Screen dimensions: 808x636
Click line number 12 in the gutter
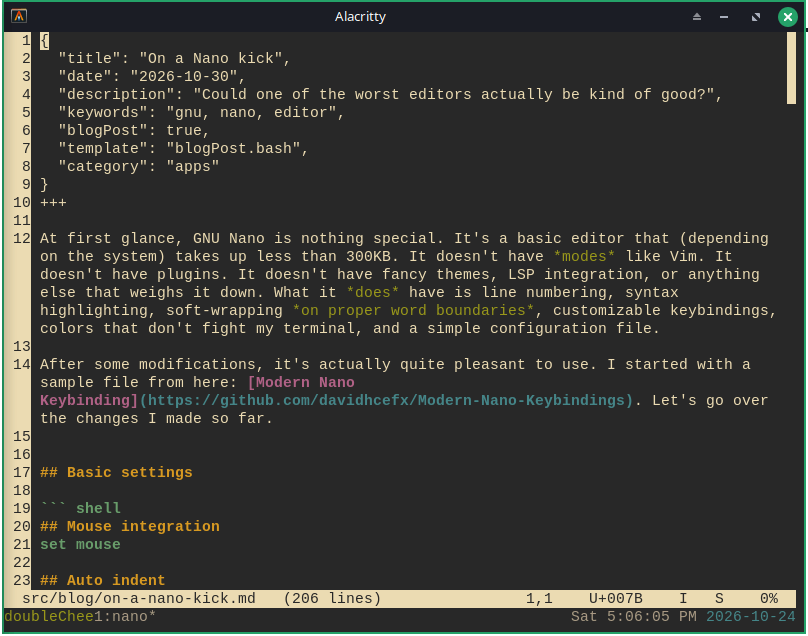coord(22,239)
